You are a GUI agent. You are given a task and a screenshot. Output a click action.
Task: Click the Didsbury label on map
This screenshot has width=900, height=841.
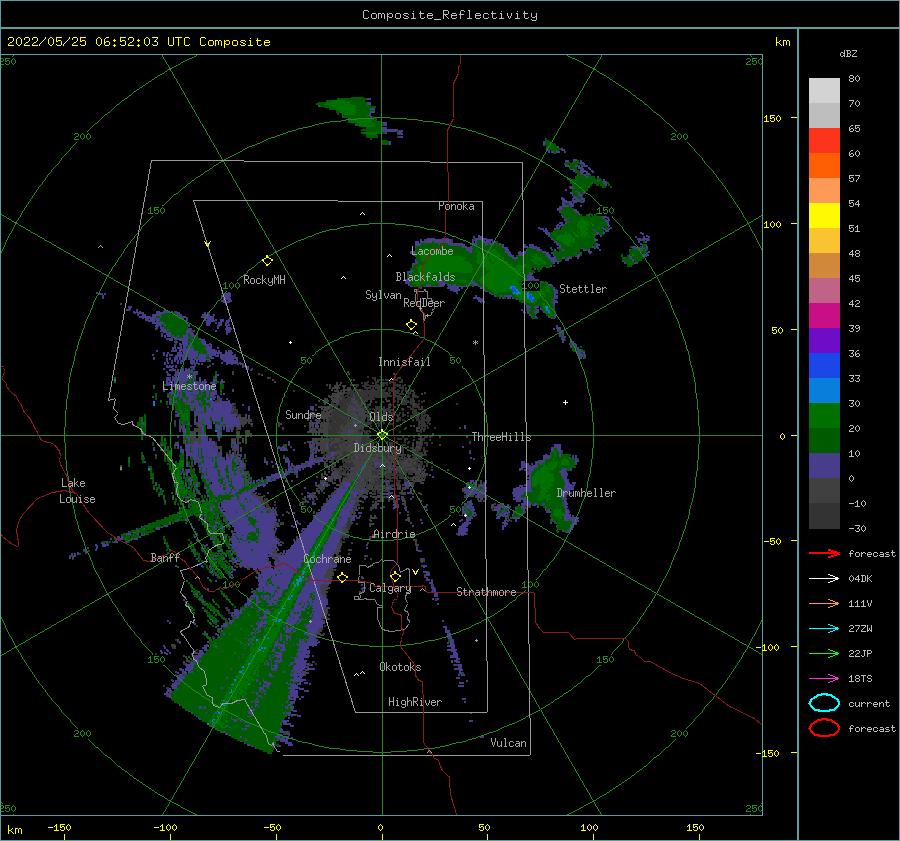[x=378, y=448]
